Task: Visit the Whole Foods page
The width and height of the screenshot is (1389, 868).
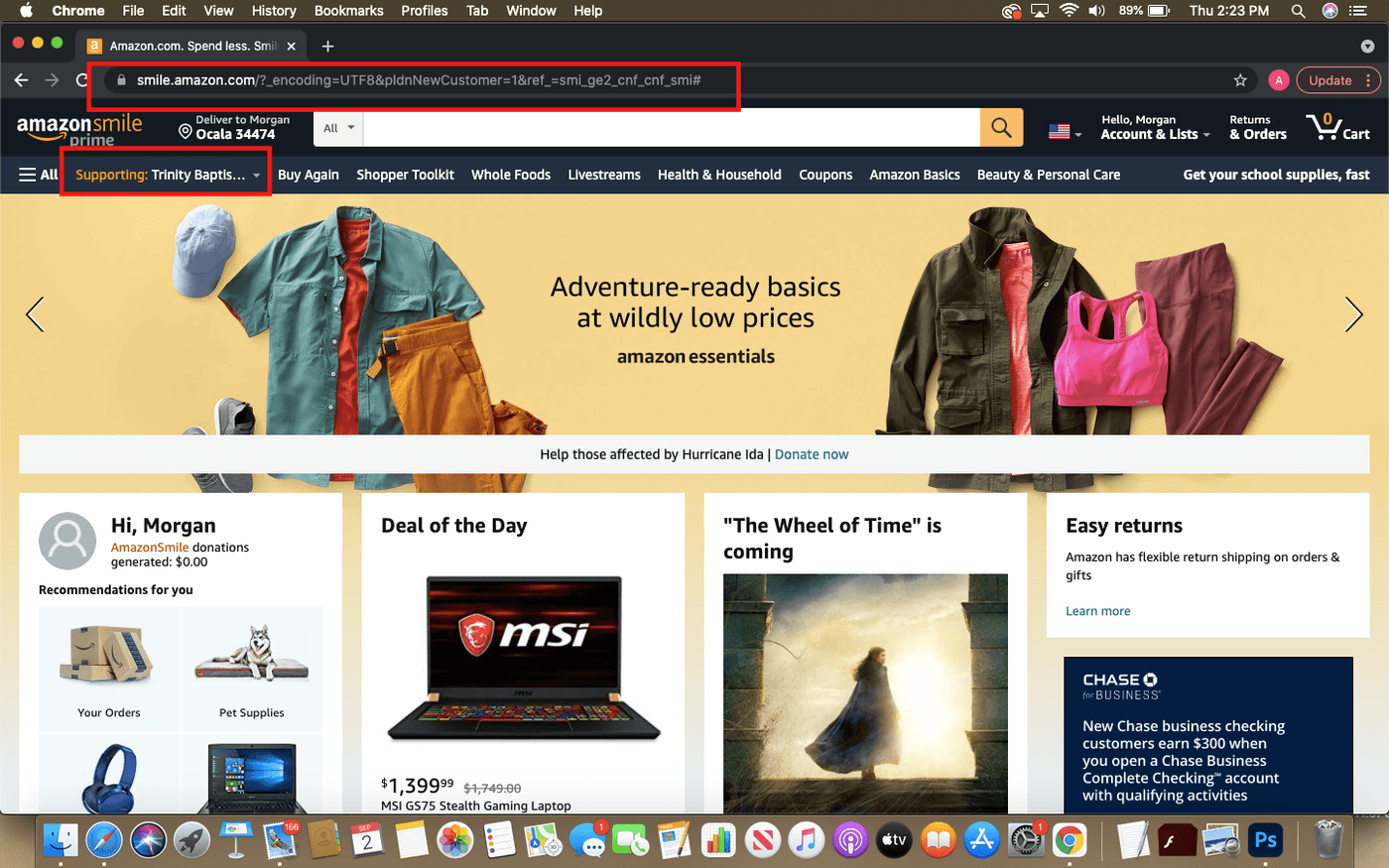Action: (x=511, y=175)
